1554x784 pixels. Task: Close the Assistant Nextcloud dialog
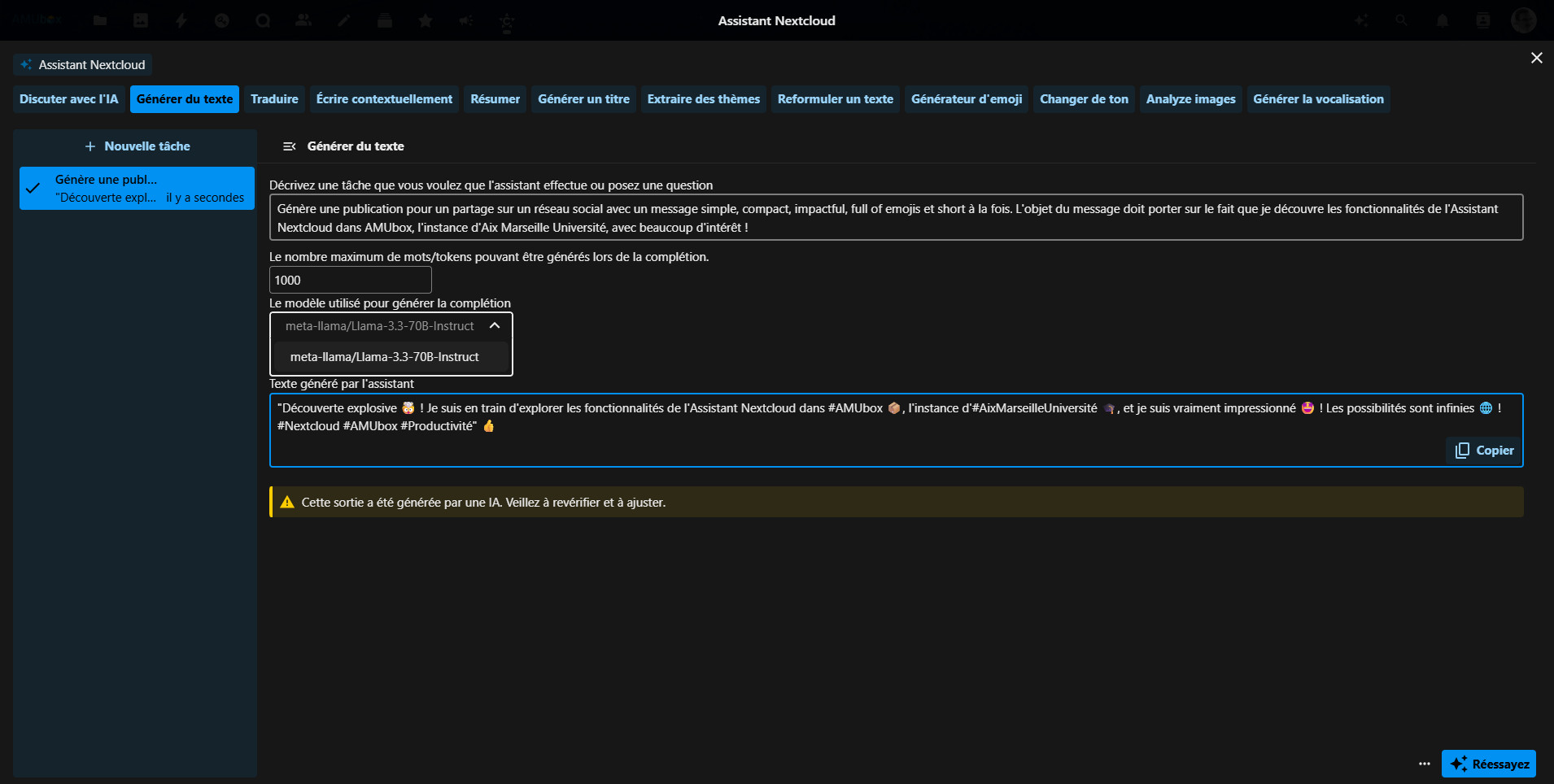coord(1536,58)
